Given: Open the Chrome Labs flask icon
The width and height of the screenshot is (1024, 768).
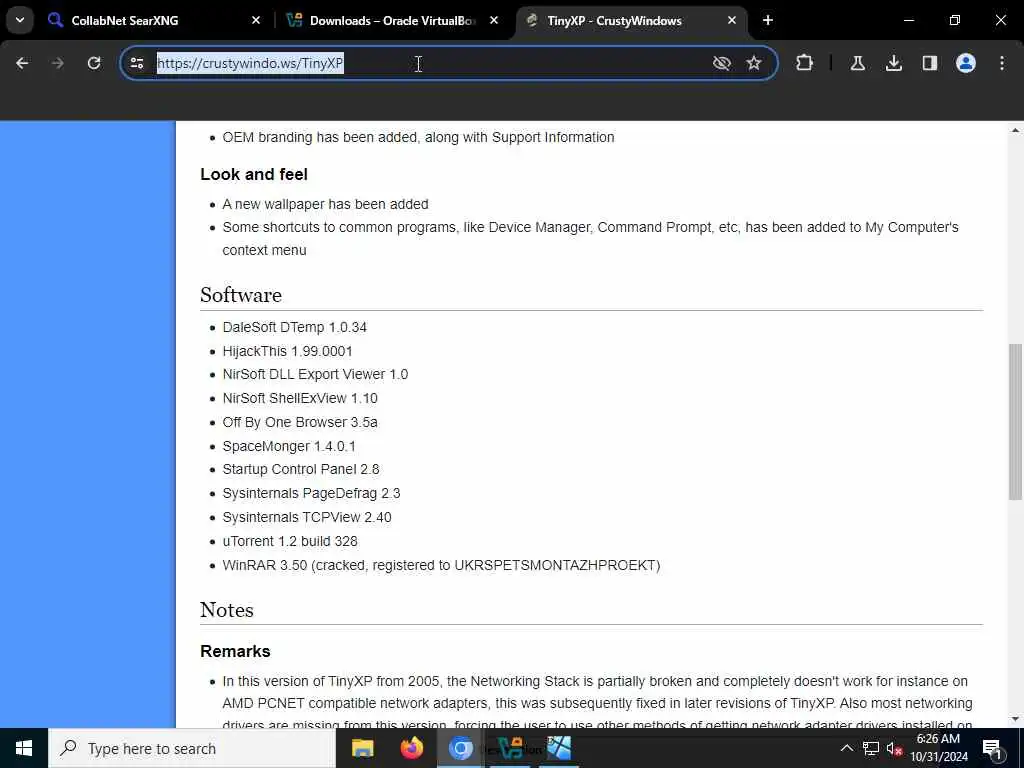Looking at the screenshot, I should click(x=858, y=63).
